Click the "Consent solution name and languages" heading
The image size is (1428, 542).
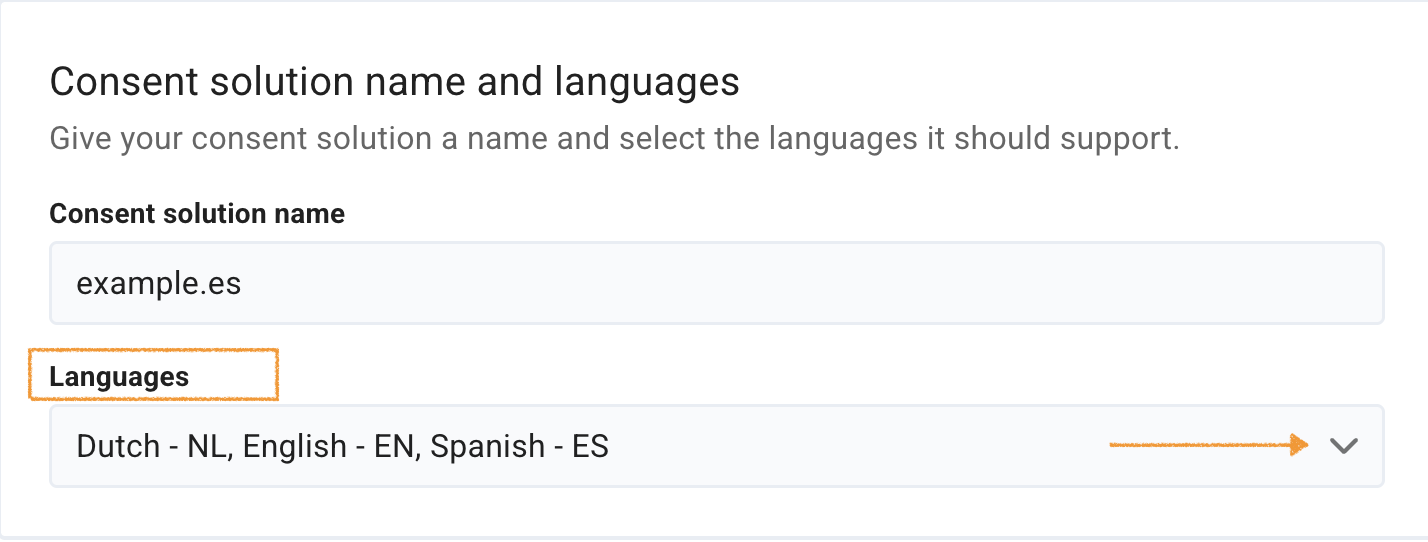click(394, 82)
